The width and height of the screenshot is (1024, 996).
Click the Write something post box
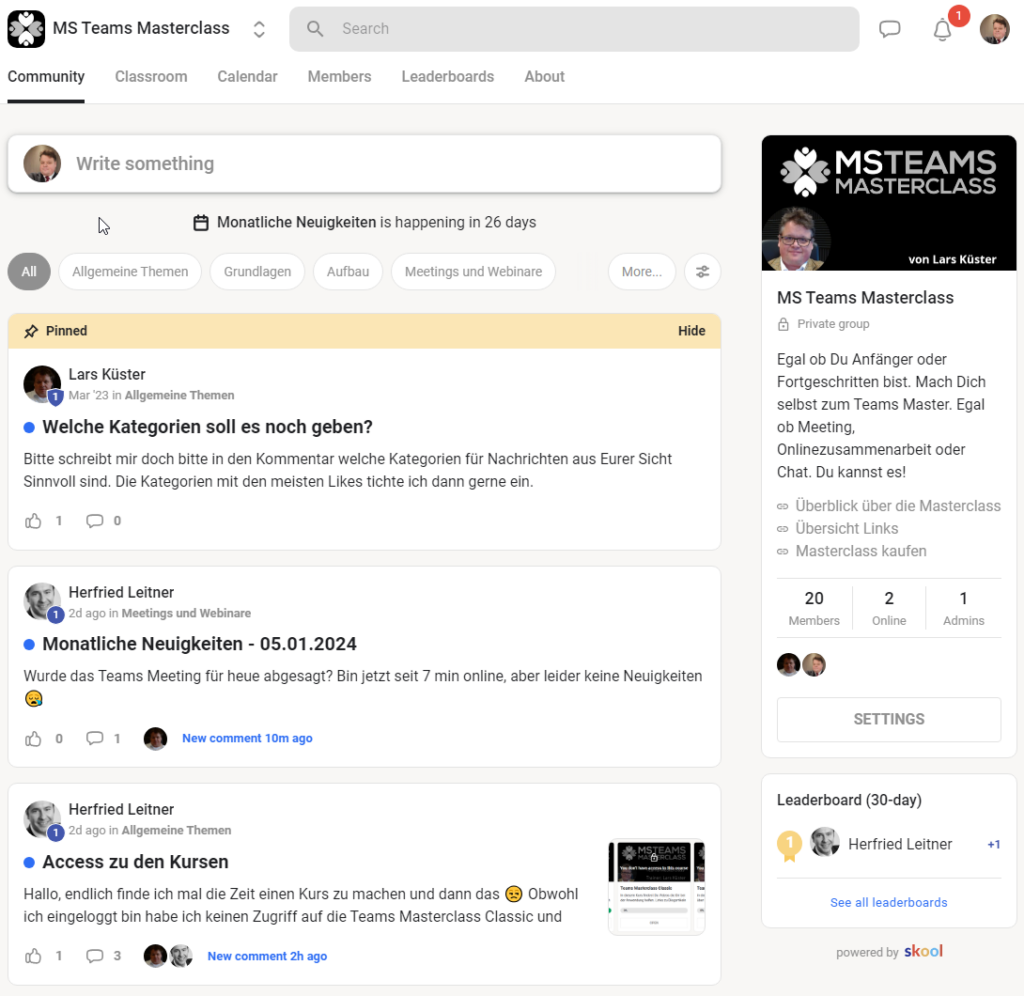click(364, 164)
